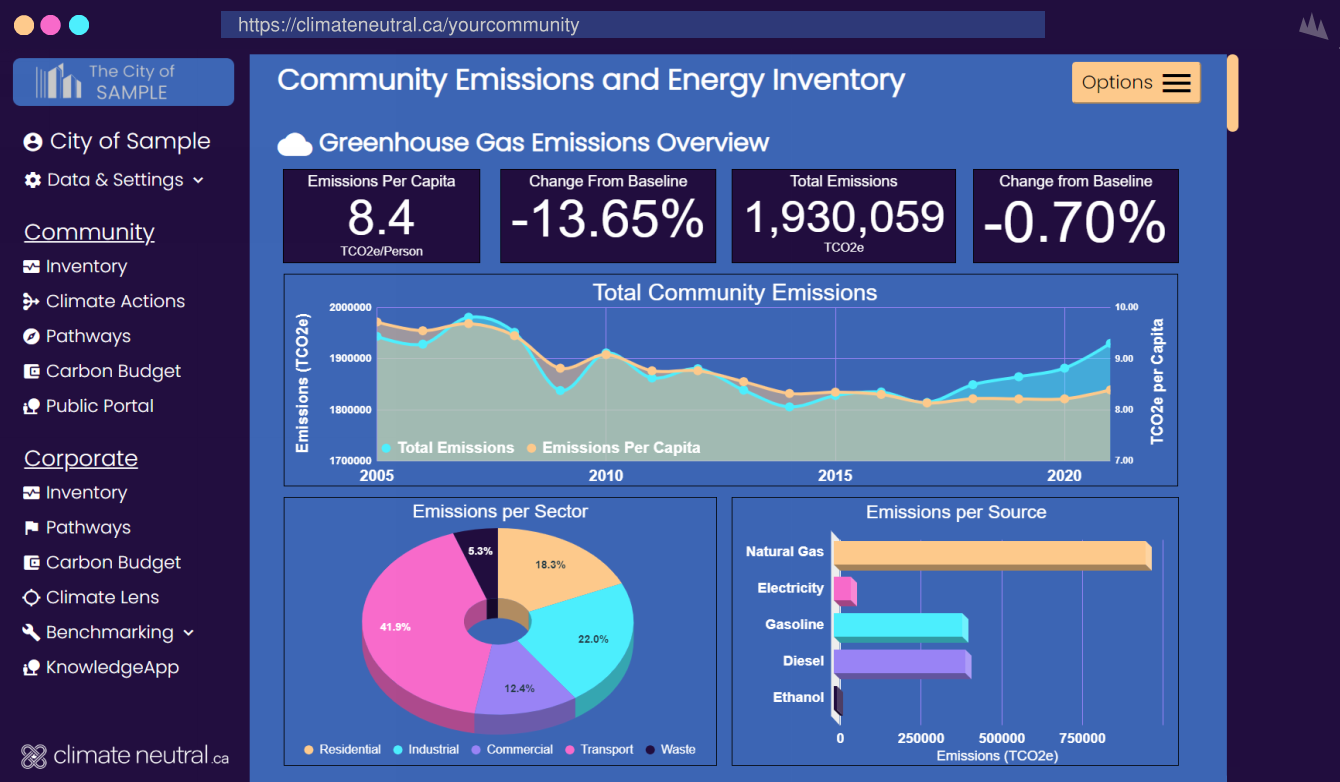
Task: Click the Climate Lens icon
Action: point(31,597)
